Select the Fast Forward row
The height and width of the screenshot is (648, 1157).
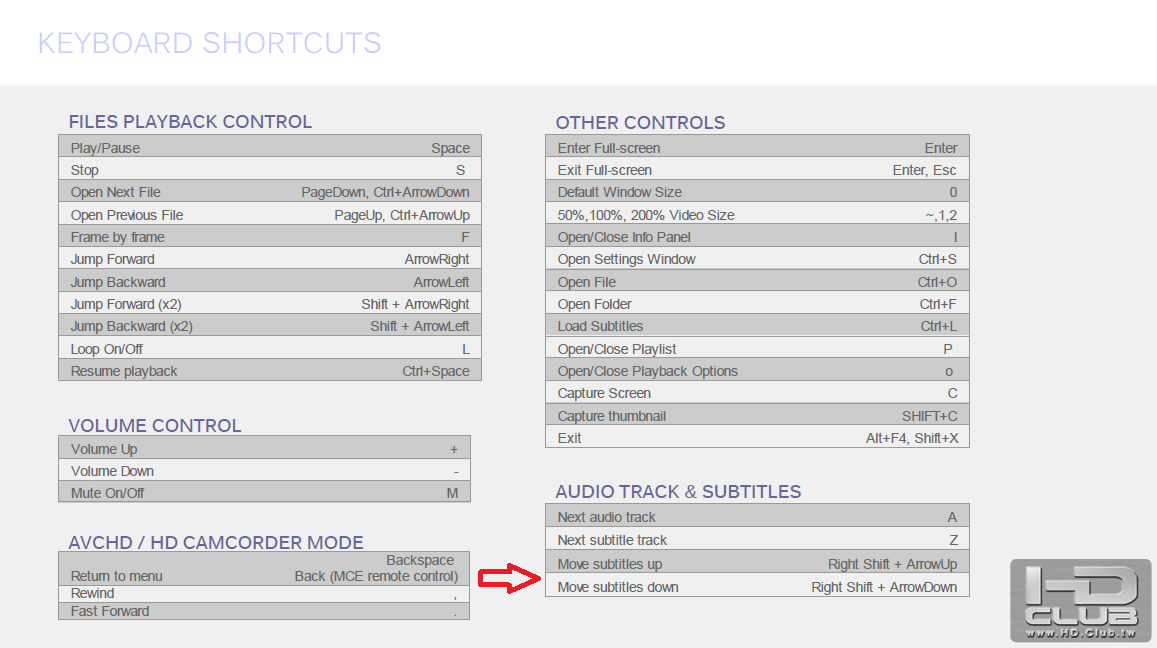pos(264,611)
